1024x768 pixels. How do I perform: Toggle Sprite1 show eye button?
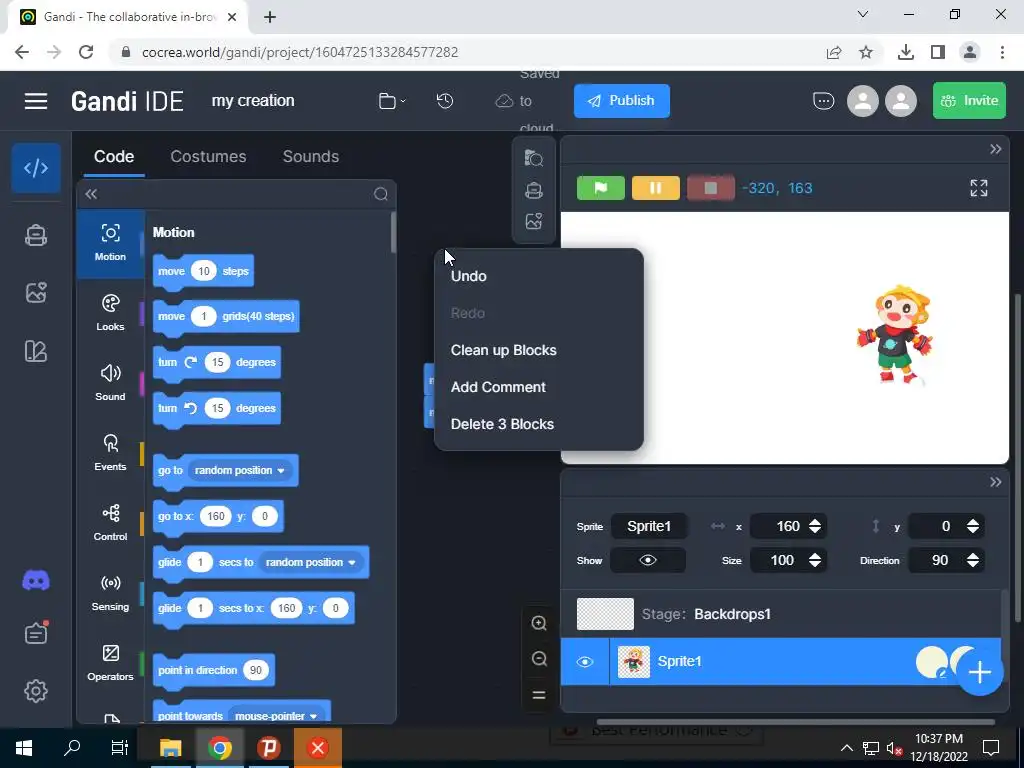(648, 560)
